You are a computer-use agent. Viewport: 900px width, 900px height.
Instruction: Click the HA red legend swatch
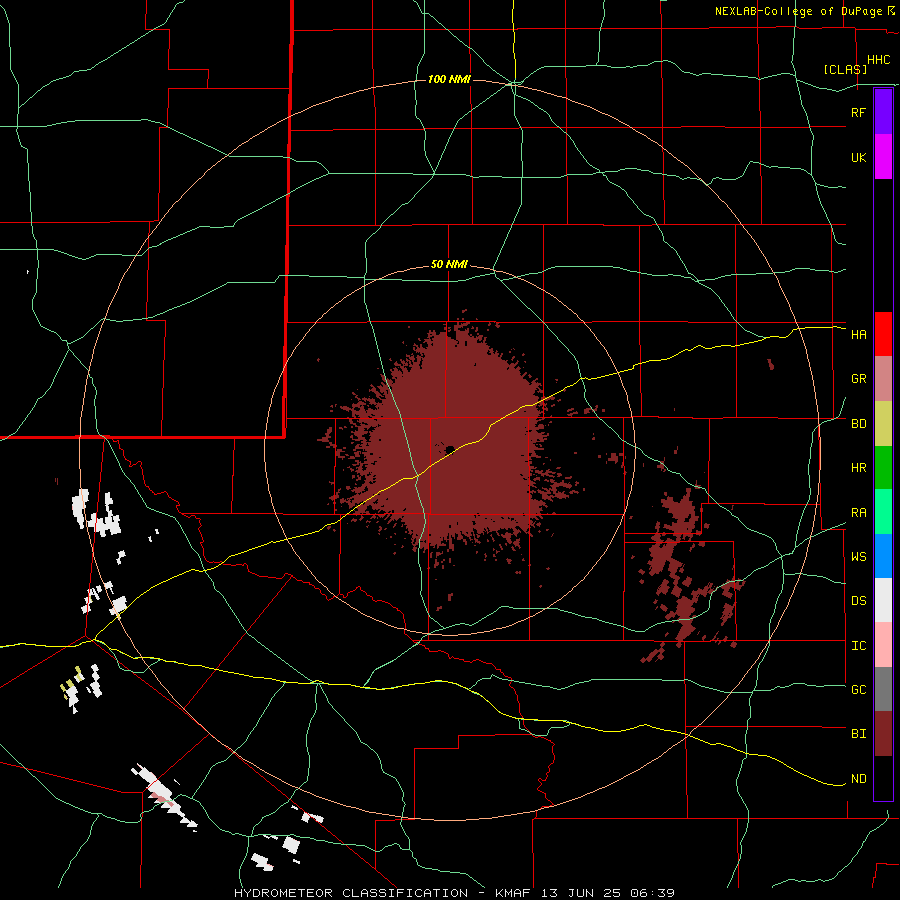[883, 334]
